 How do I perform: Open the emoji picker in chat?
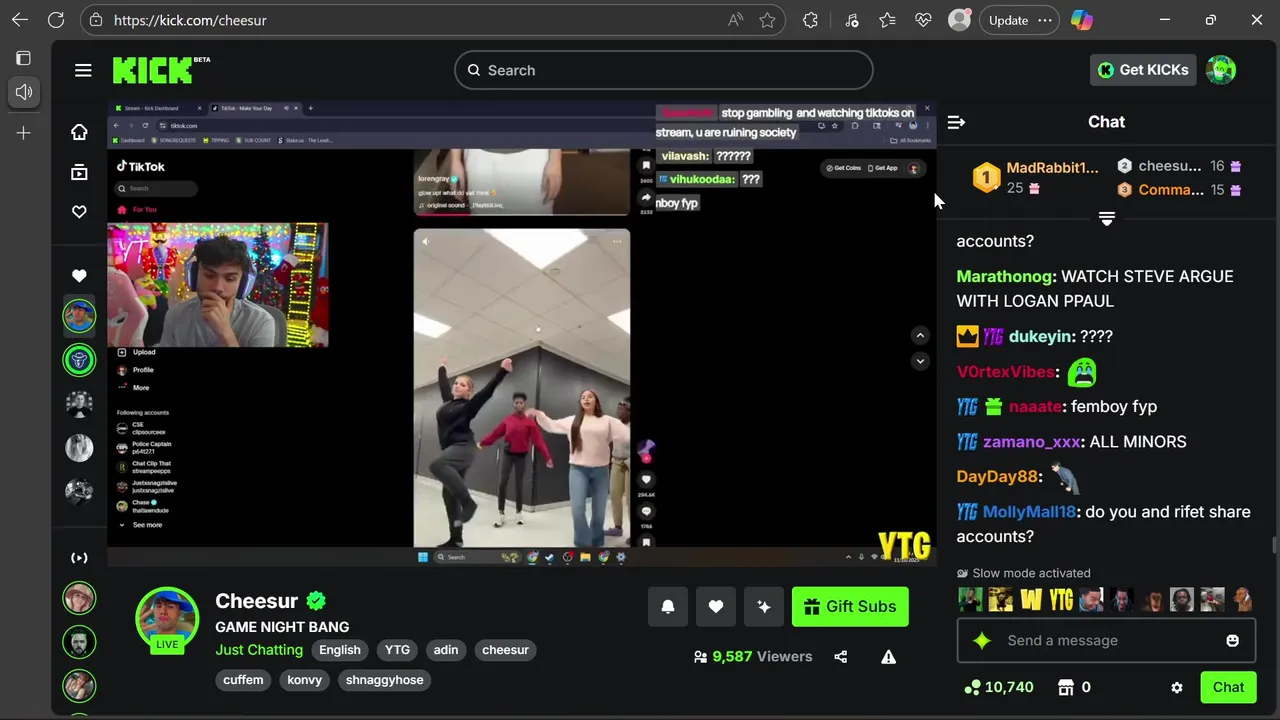pos(1232,641)
